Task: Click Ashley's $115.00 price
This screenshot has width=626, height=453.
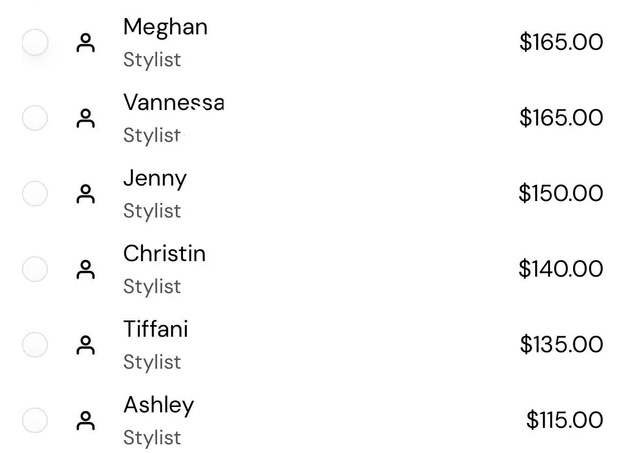Action: click(565, 420)
